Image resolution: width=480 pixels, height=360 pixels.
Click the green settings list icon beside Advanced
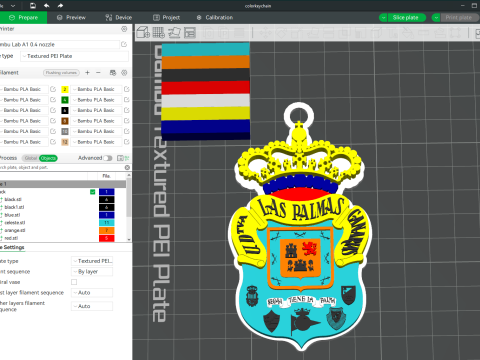point(127,158)
